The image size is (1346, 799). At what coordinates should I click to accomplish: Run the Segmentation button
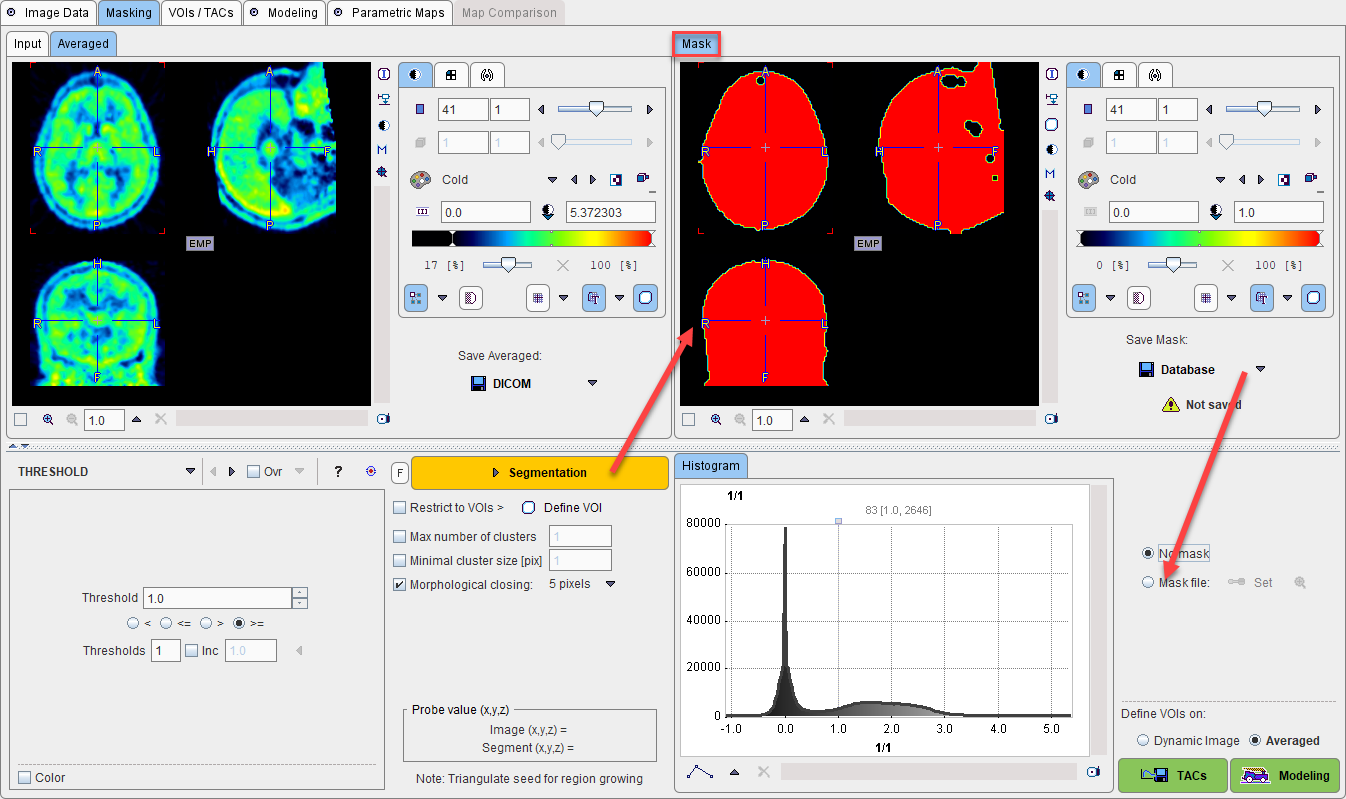coord(539,472)
